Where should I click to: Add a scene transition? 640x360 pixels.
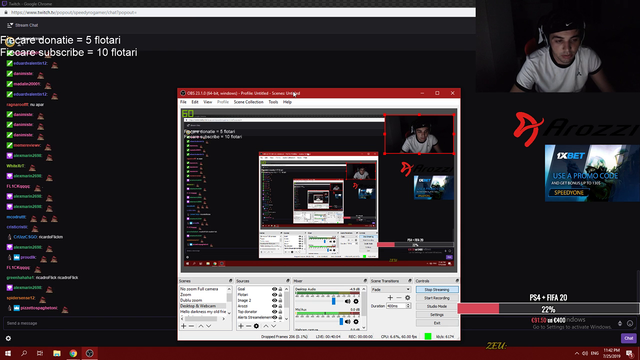click(390, 298)
